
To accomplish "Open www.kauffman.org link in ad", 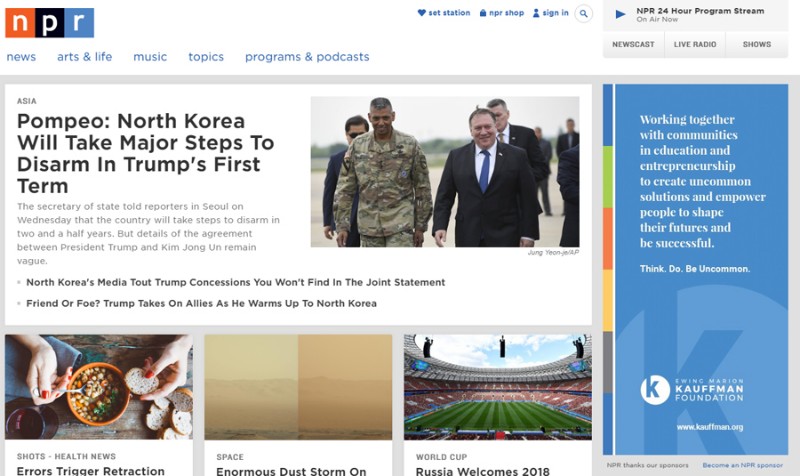I will (x=710, y=427).
